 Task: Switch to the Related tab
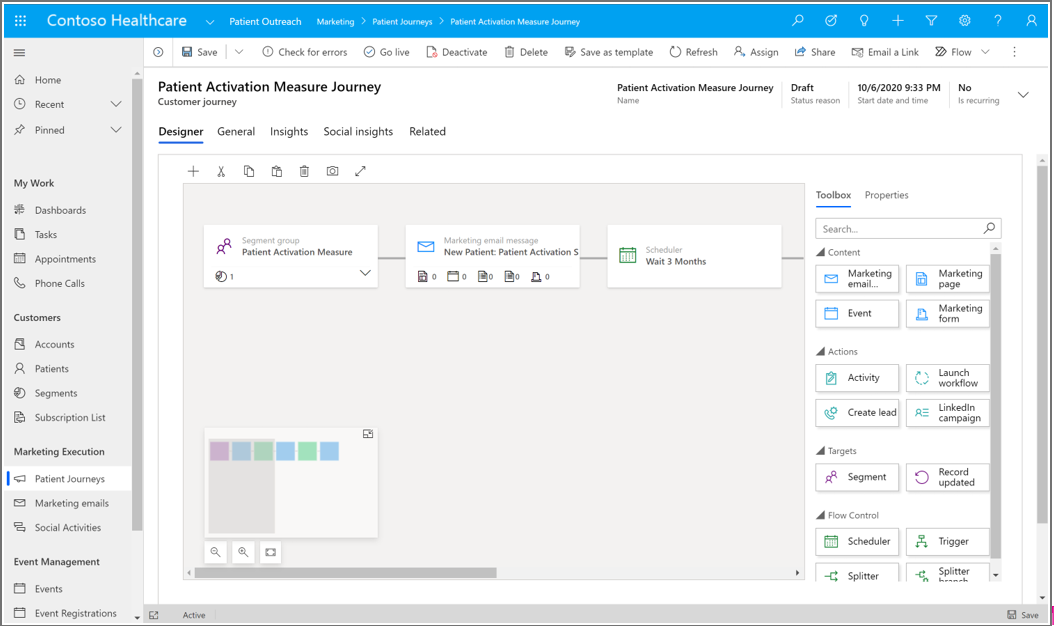(428, 132)
